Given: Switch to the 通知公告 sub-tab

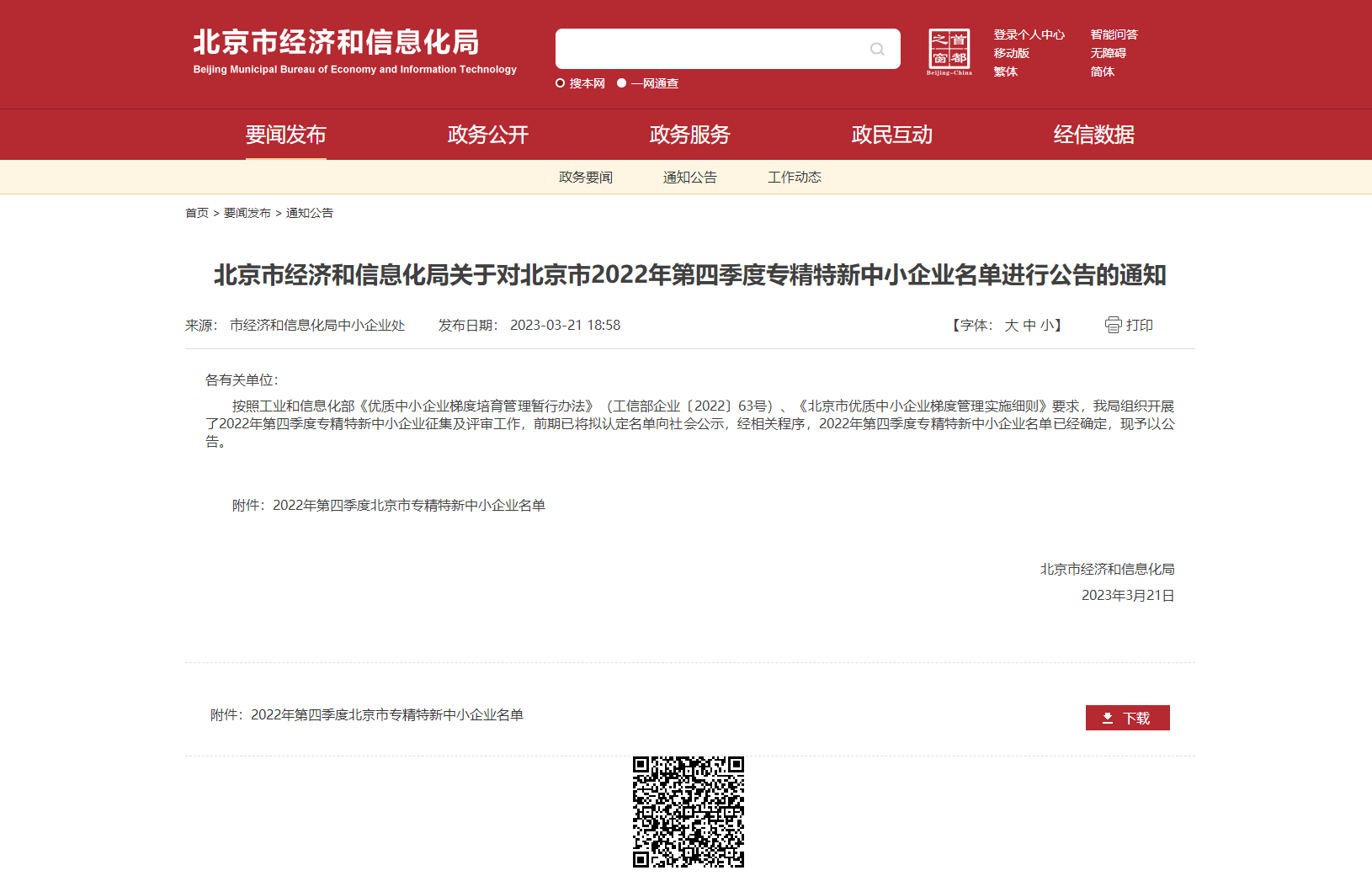Looking at the screenshot, I should [689, 178].
